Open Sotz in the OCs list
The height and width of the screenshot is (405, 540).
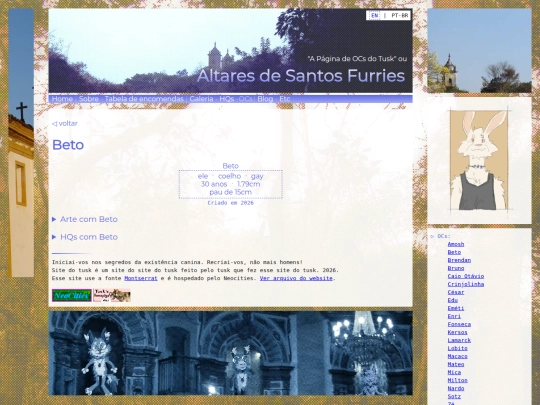coord(454,396)
